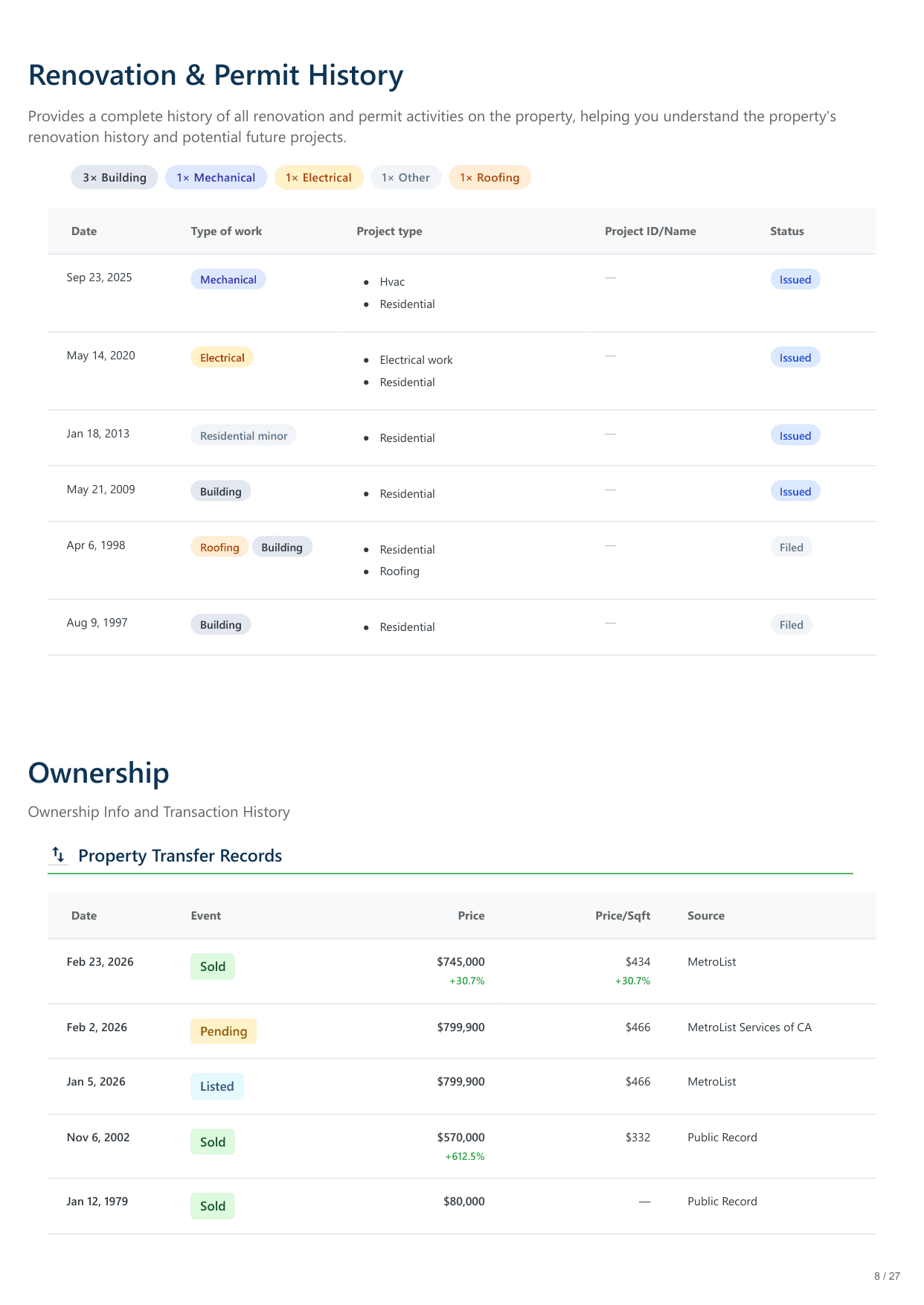Click the Roofing tag in Apr 6, 1998 row
Image resolution: width=924 pixels, height=1305 pixels.
219,547
